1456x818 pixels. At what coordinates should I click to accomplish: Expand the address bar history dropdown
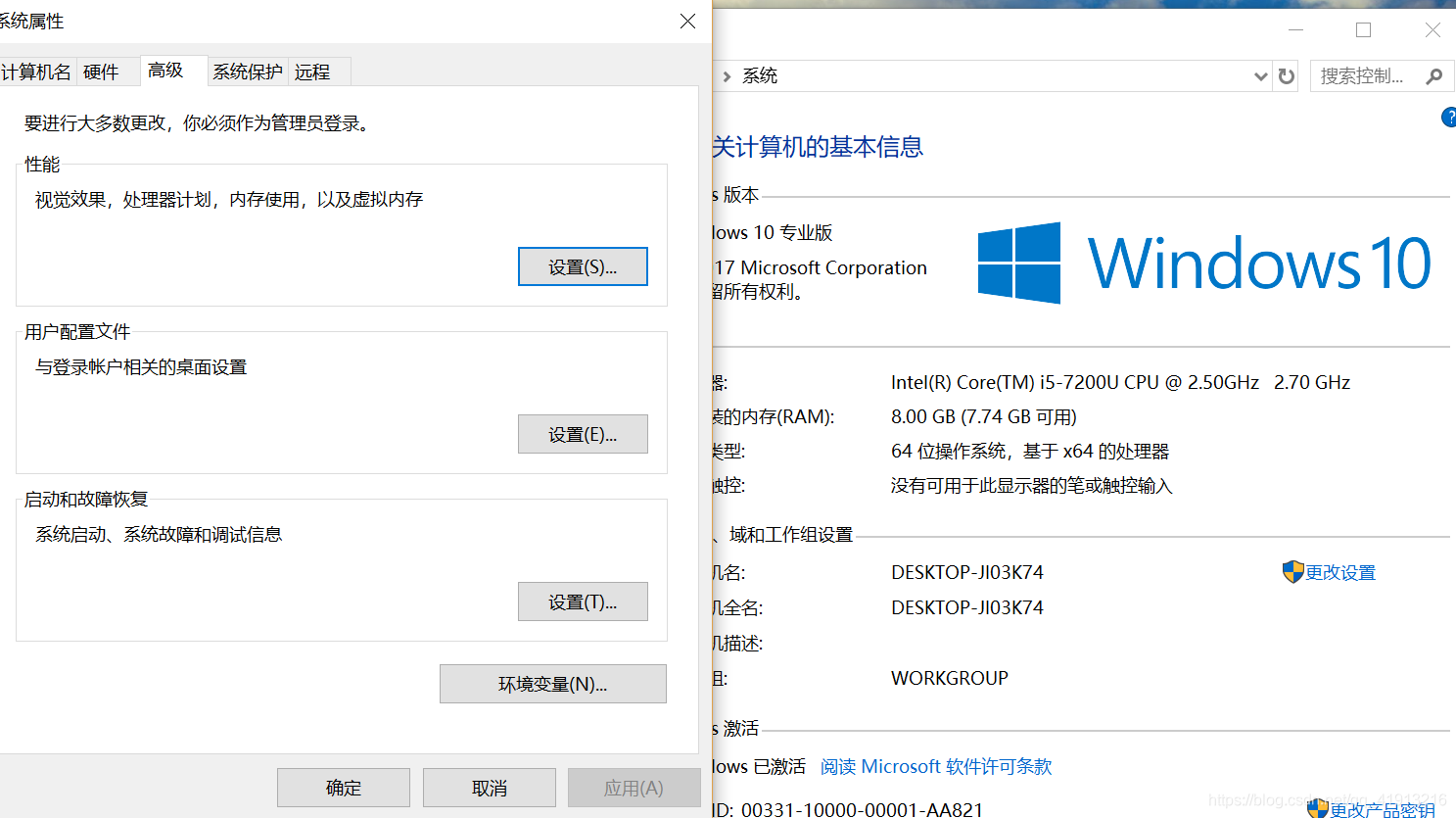tap(1261, 76)
